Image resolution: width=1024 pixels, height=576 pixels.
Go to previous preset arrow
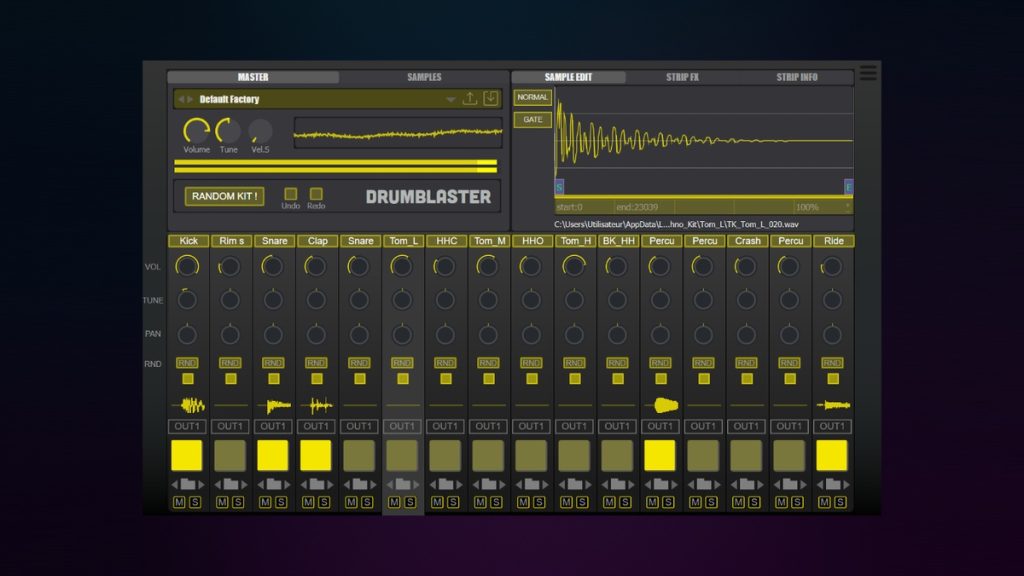[x=181, y=99]
